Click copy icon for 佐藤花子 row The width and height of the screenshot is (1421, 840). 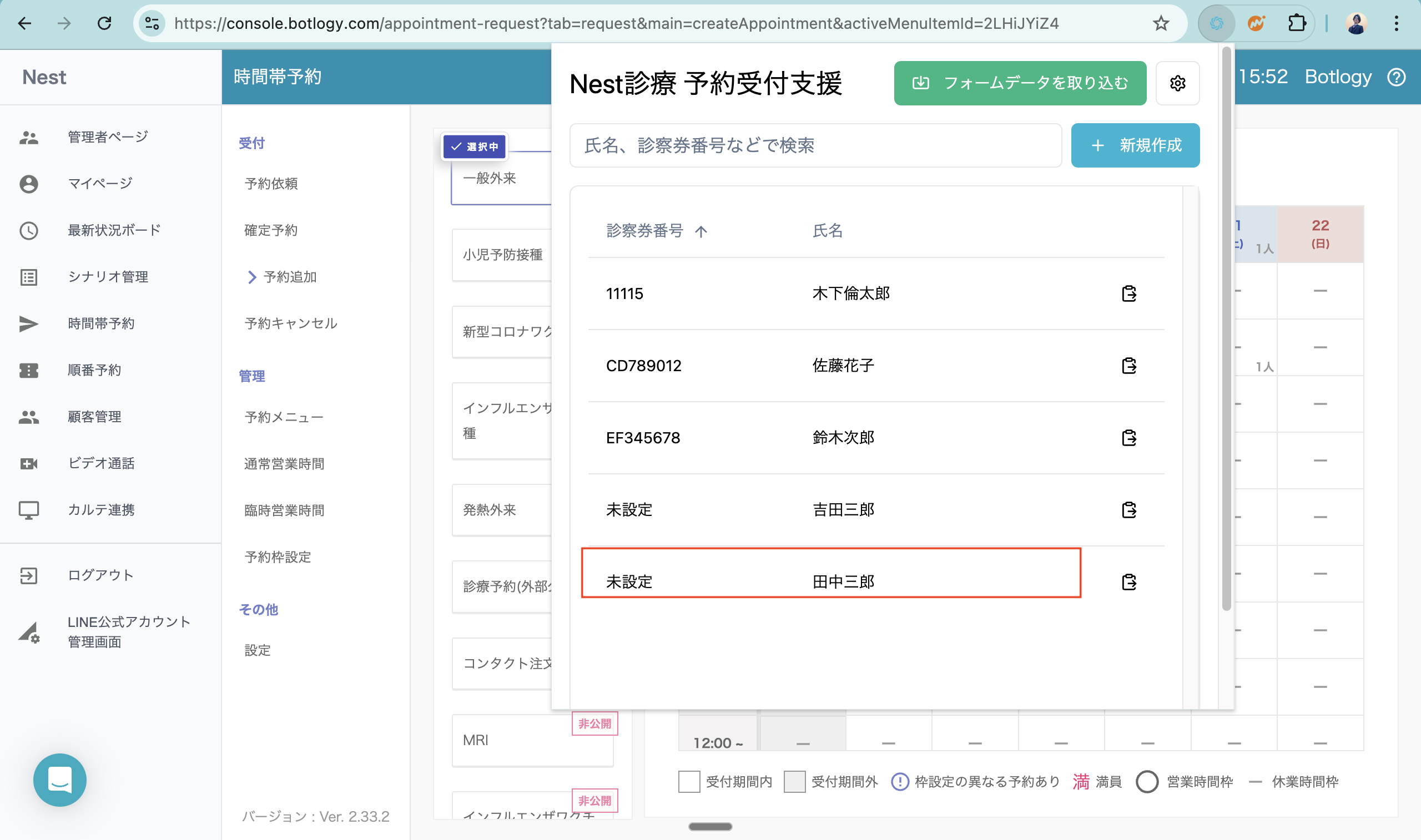[x=1128, y=366]
